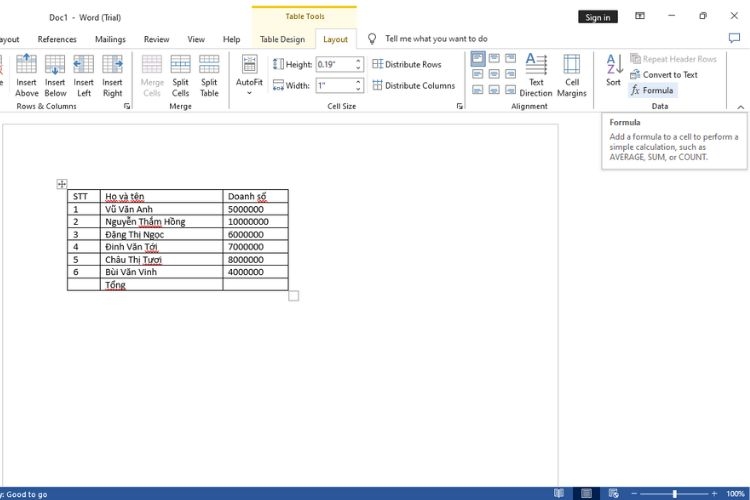Open the Cell Size dialog launcher

pos(459,106)
